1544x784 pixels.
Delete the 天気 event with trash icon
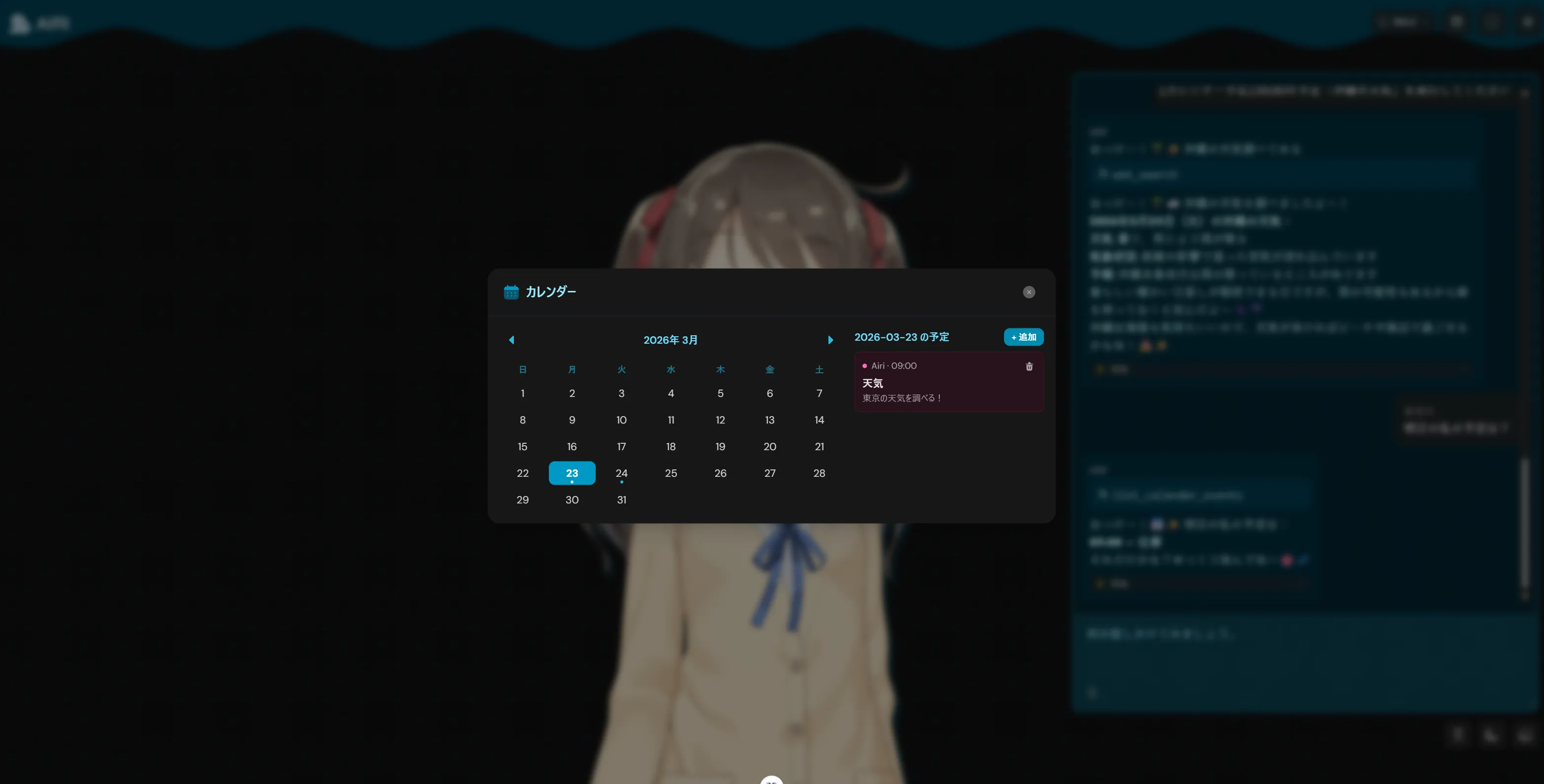pos(1029,366)
